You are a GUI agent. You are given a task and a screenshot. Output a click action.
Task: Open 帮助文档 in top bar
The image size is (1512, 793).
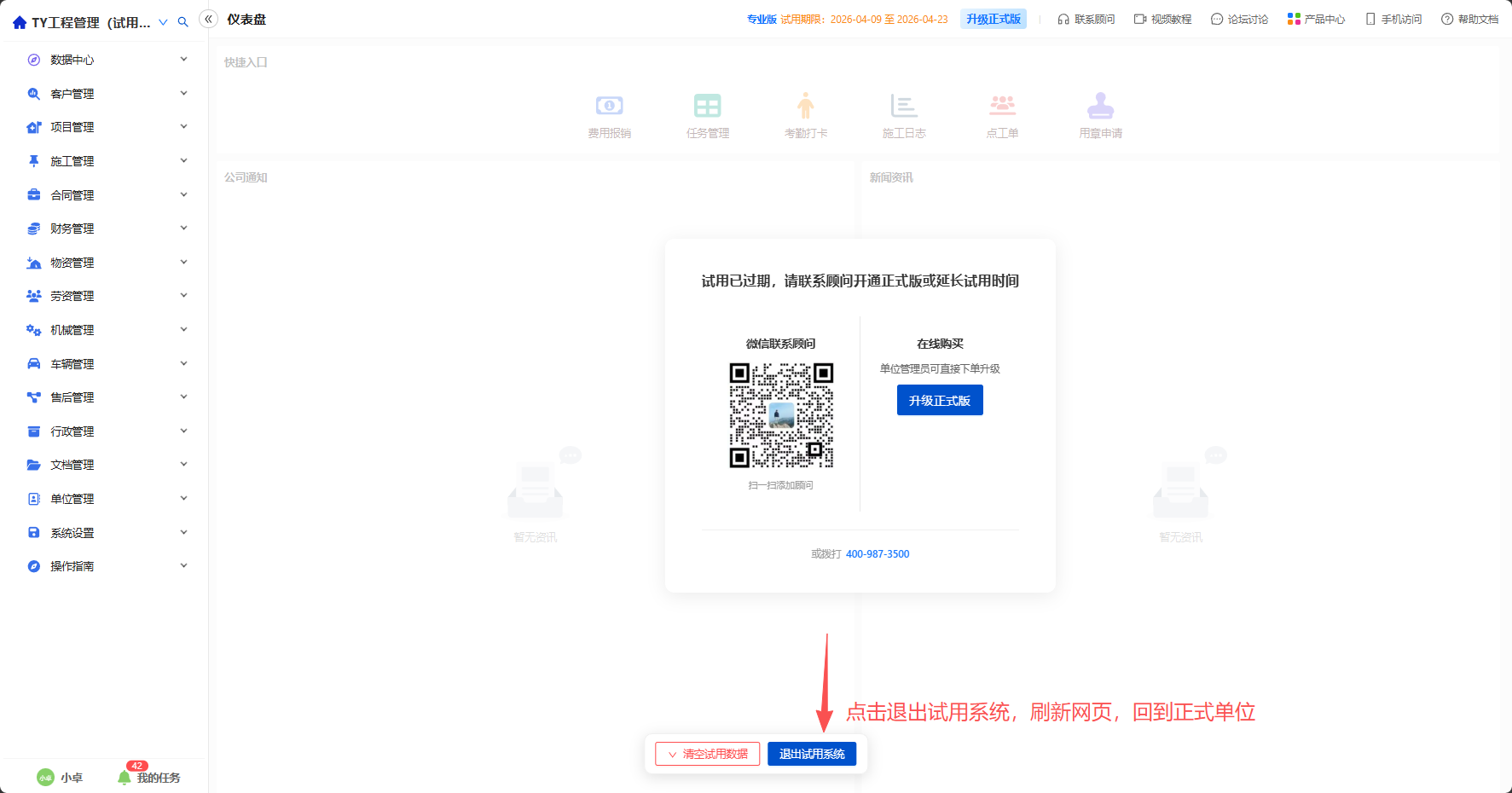tap(1469, 19)
